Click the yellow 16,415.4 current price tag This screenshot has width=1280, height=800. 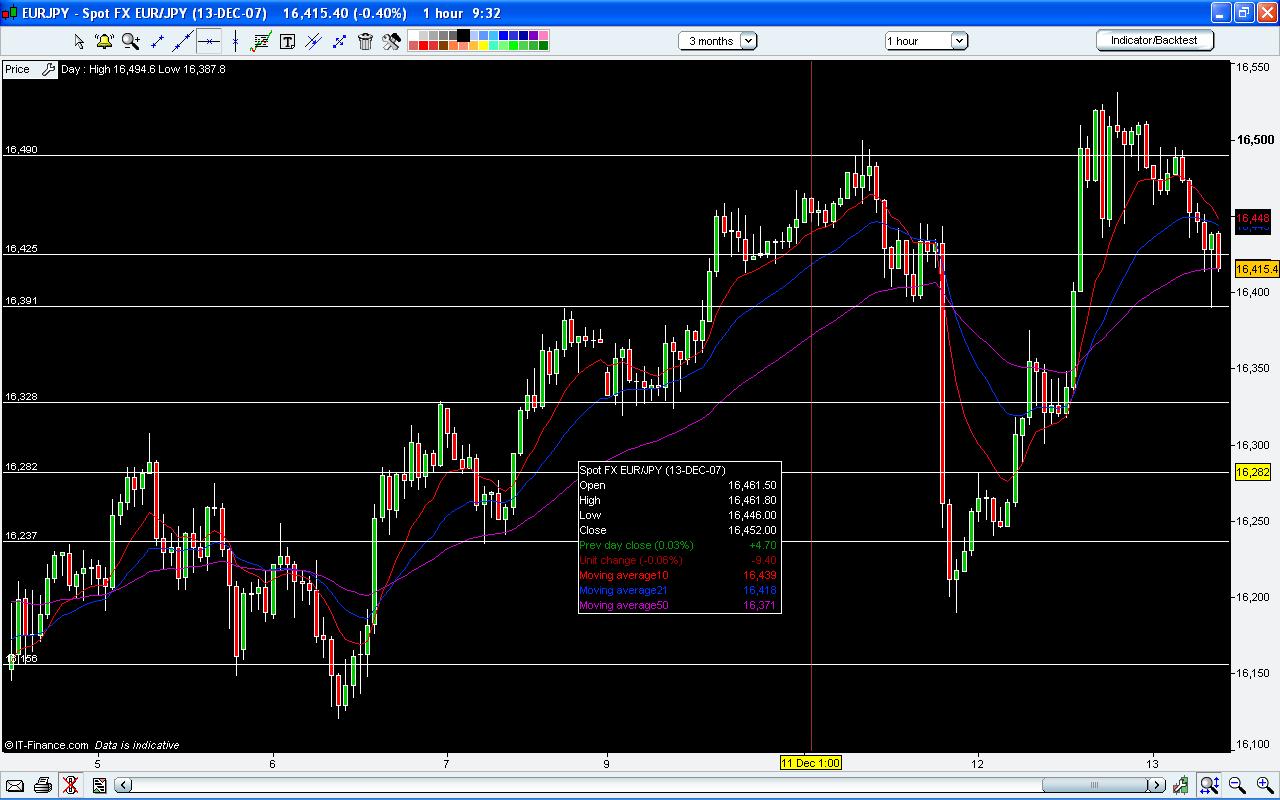coord(1257,269)
